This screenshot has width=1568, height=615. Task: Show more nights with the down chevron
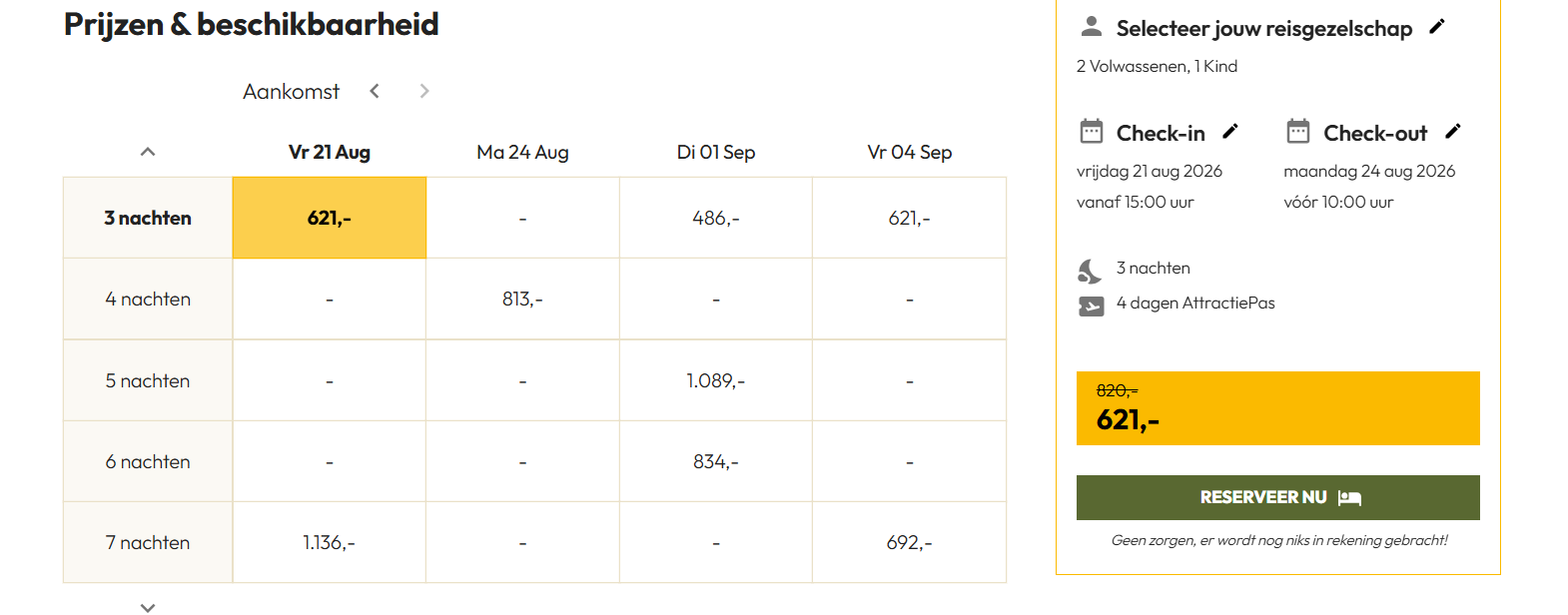pyautogui.click(x=148, y=606)
